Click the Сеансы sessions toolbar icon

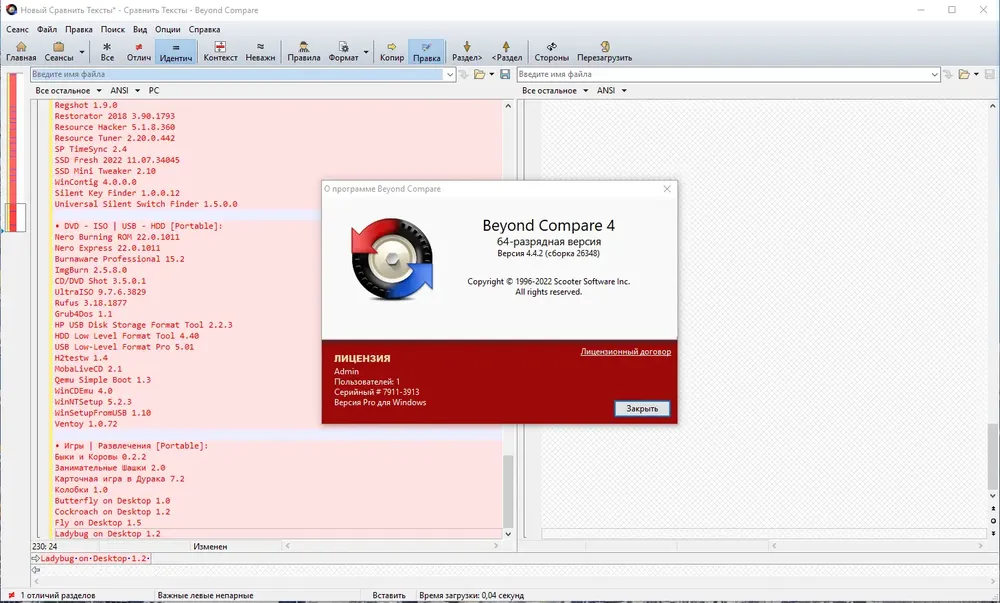59,52
